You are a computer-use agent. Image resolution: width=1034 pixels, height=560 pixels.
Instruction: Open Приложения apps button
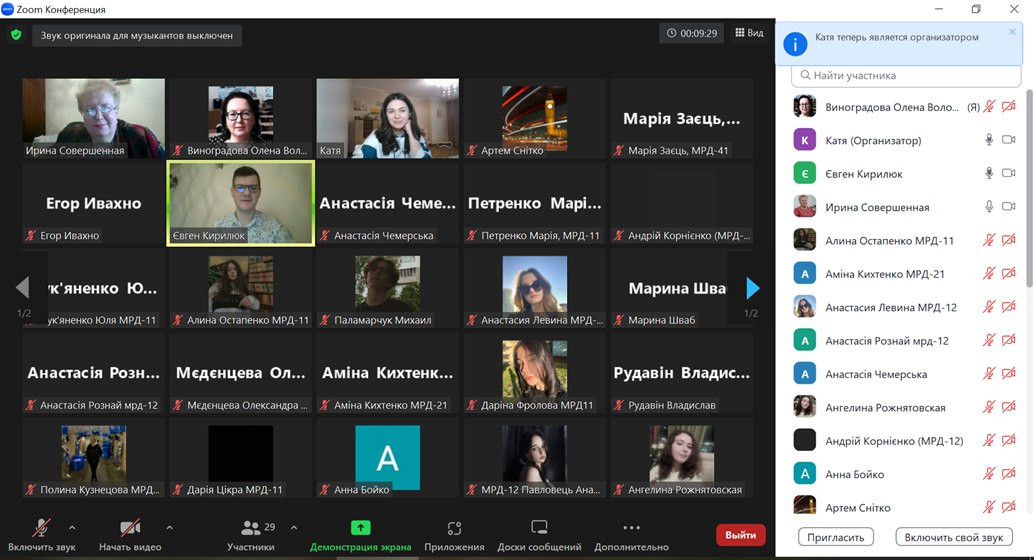tap(454, 535)
